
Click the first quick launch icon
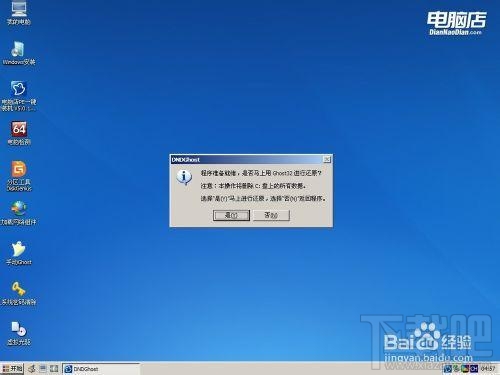[x=32, y=369]
